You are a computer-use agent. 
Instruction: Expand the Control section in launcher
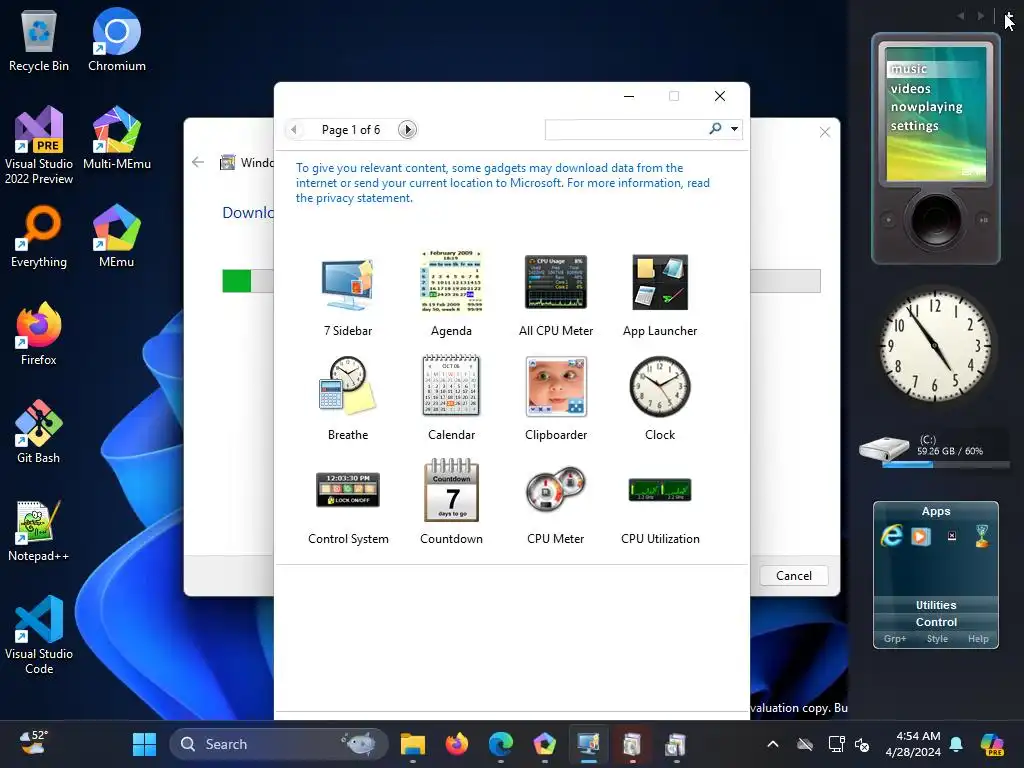(x=936, y=622)
